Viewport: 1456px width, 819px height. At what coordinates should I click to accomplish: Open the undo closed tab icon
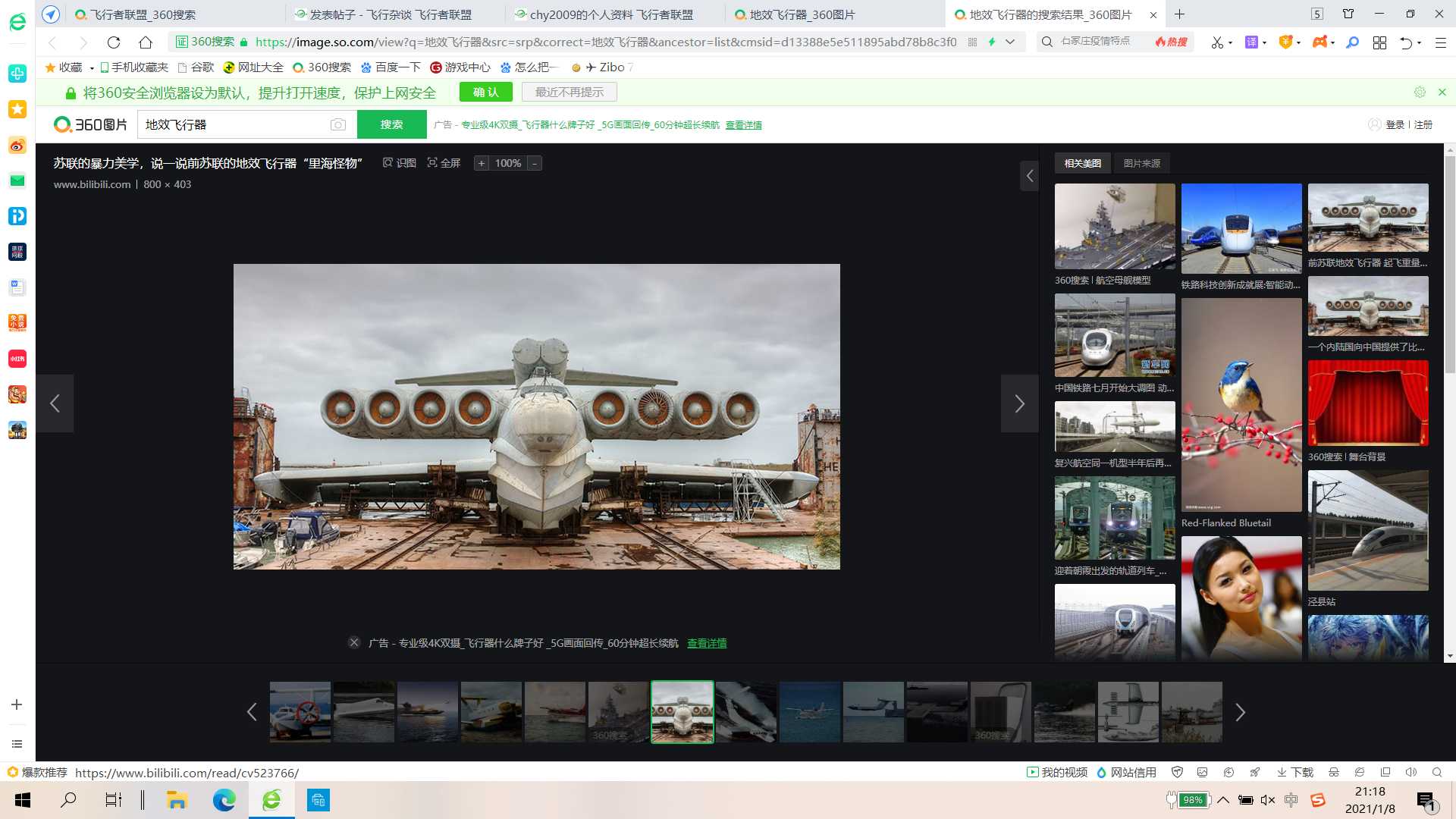click(1406, 42)
